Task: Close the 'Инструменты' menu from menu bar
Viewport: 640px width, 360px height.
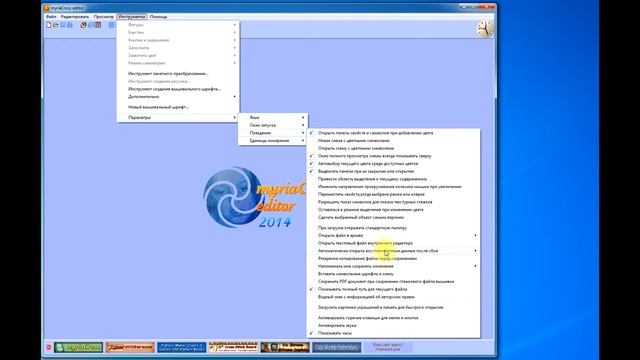Action: (131, 17)
